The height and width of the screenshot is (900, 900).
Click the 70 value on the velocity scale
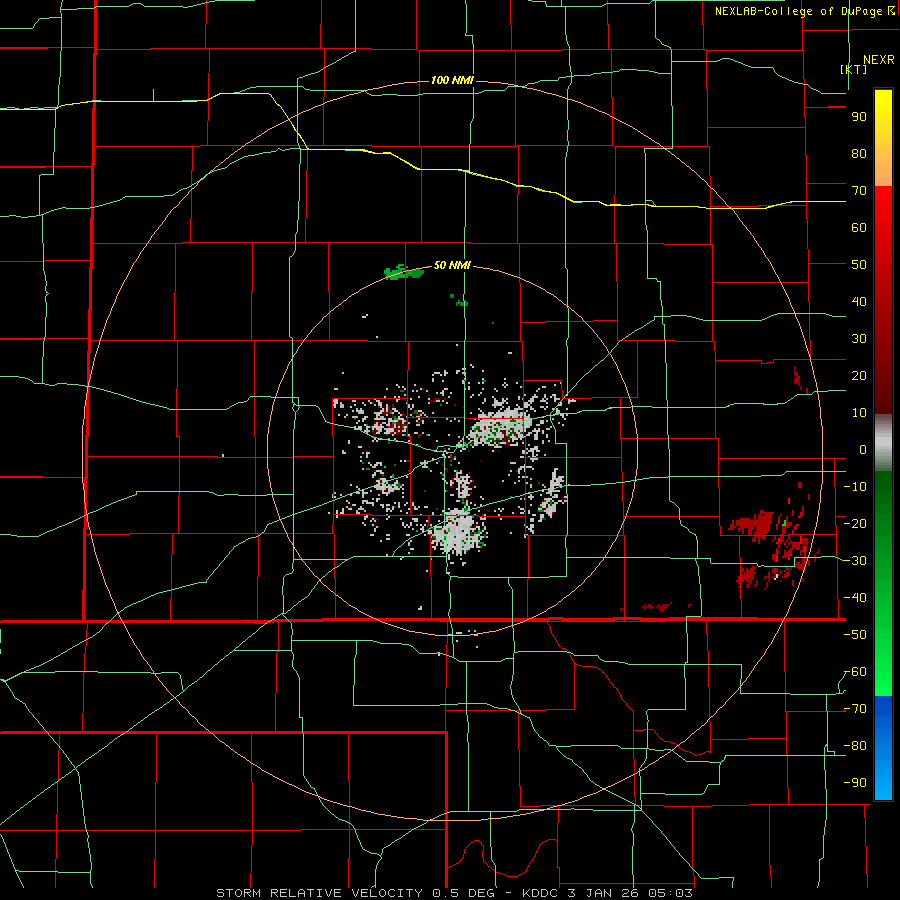pos(859,191)
